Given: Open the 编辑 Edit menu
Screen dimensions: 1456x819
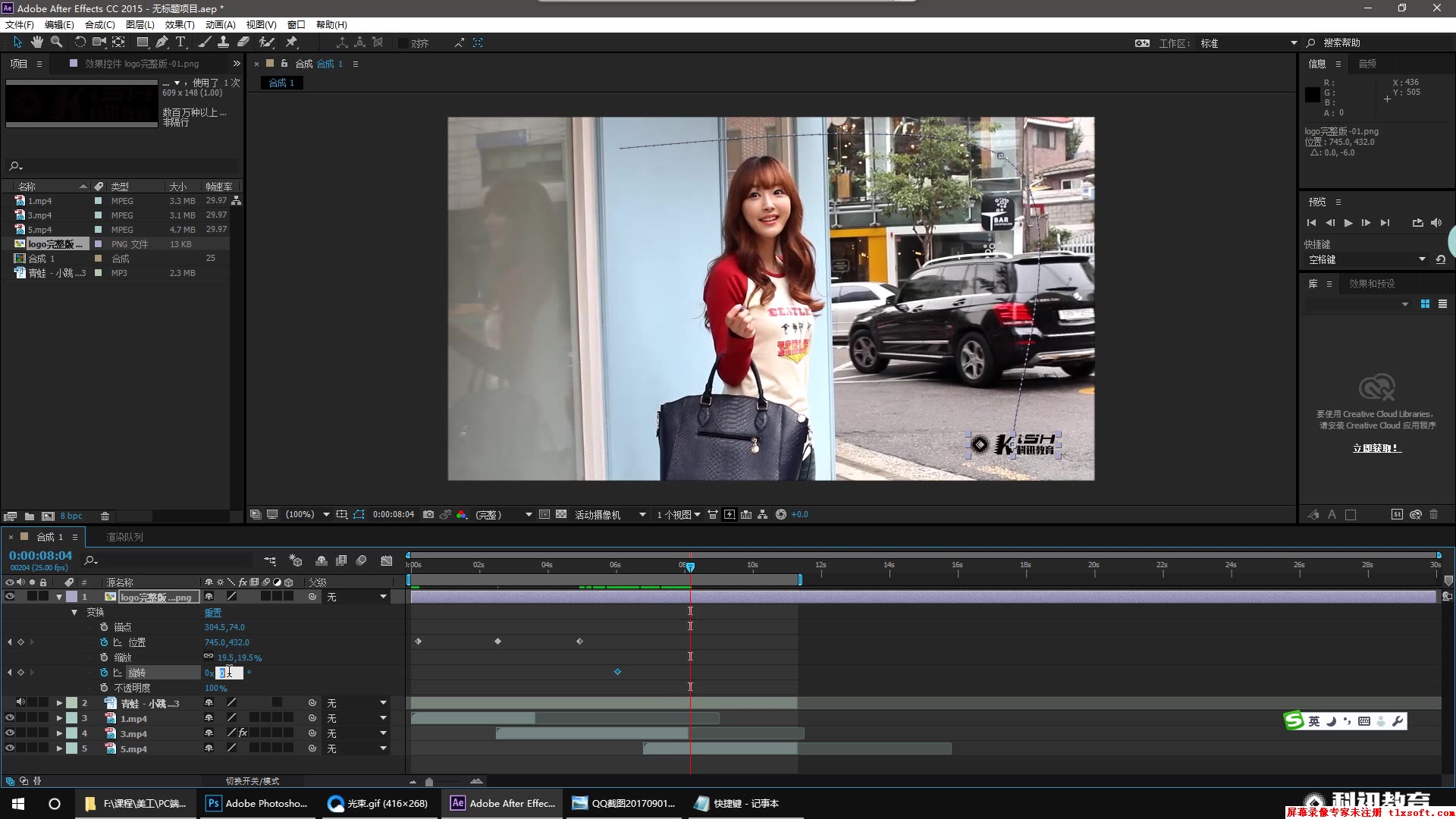Looking at the screenshot, I should click(59, 24).
